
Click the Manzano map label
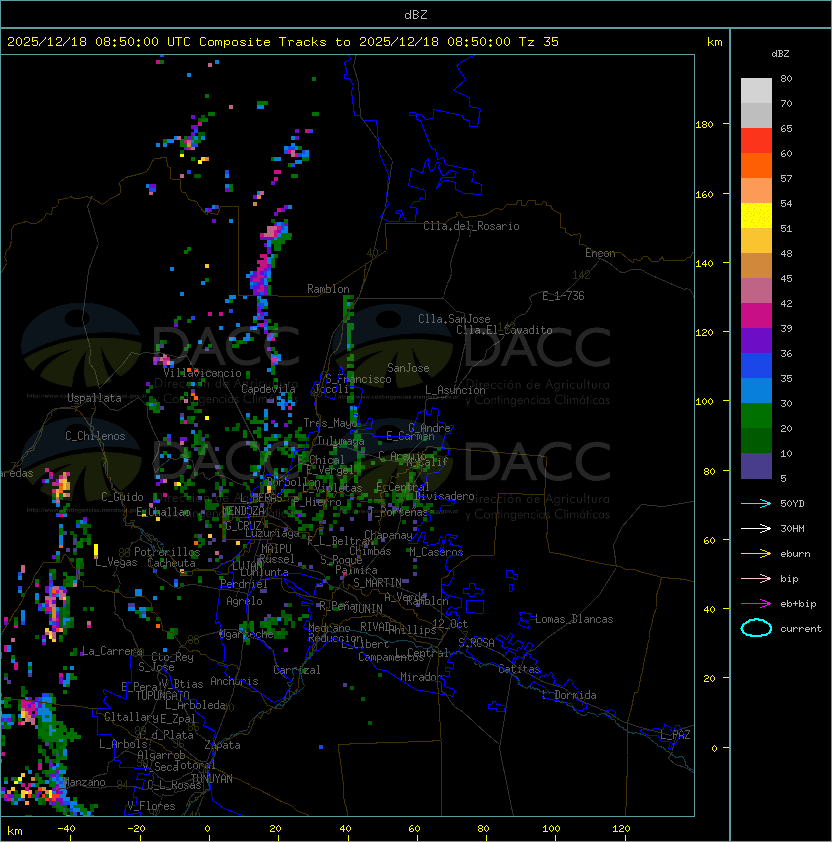(85, 782)
